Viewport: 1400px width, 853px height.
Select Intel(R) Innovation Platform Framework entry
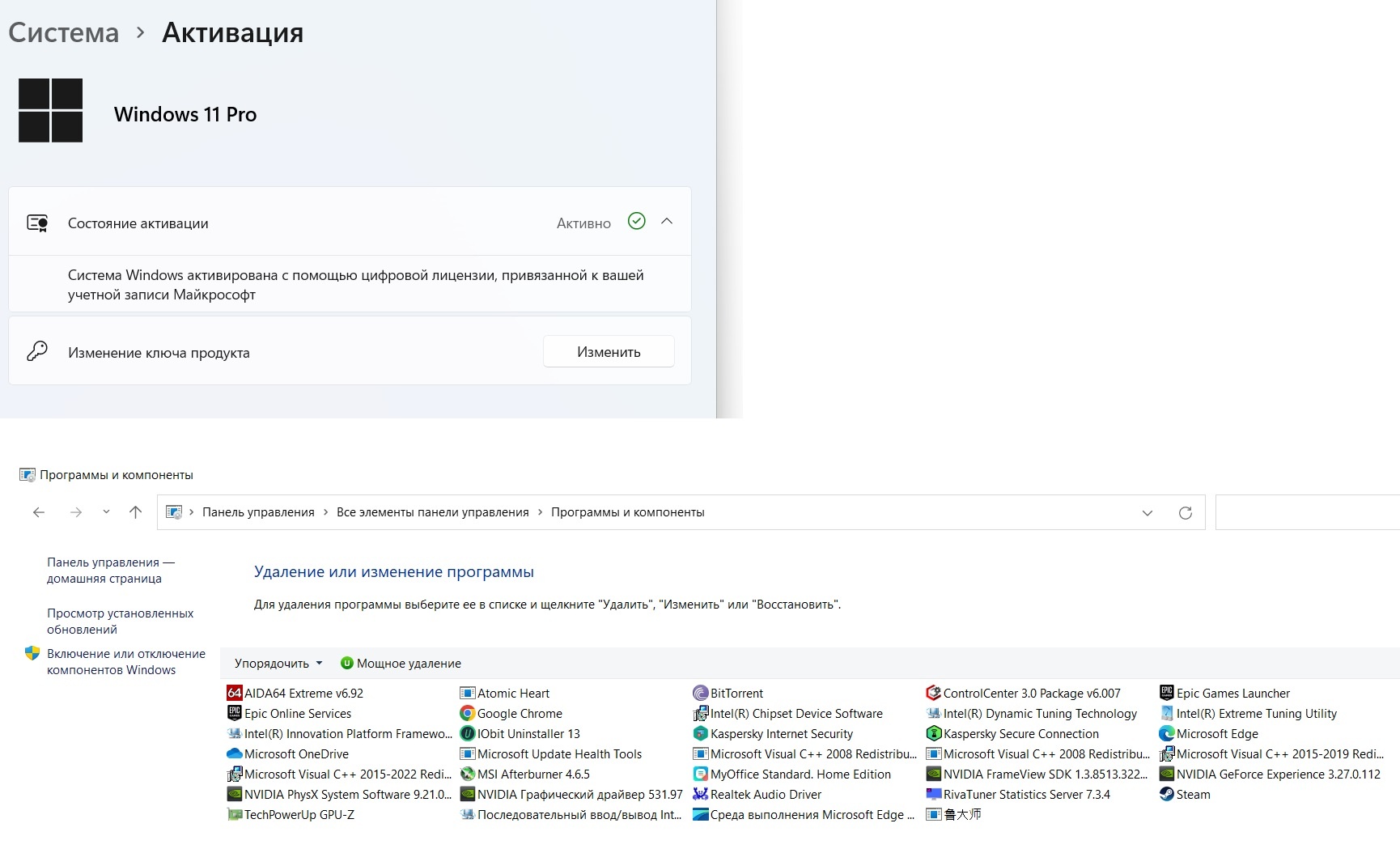[340, 733]
